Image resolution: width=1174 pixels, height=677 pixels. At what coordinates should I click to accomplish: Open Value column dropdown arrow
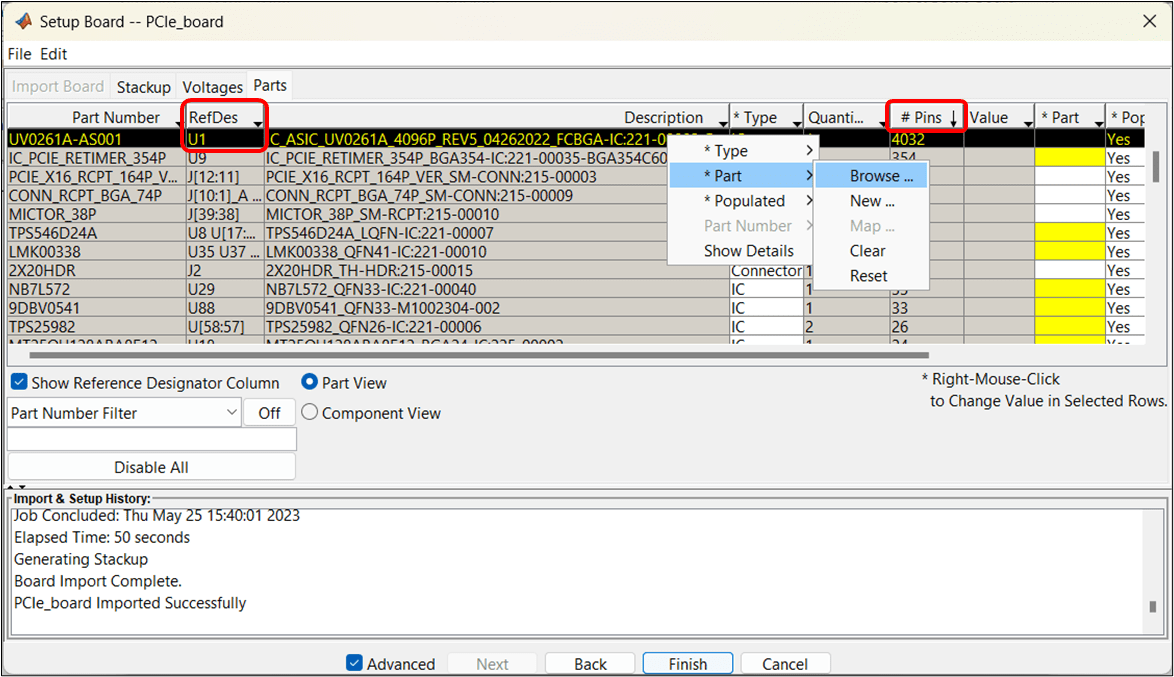point(1028,123)
